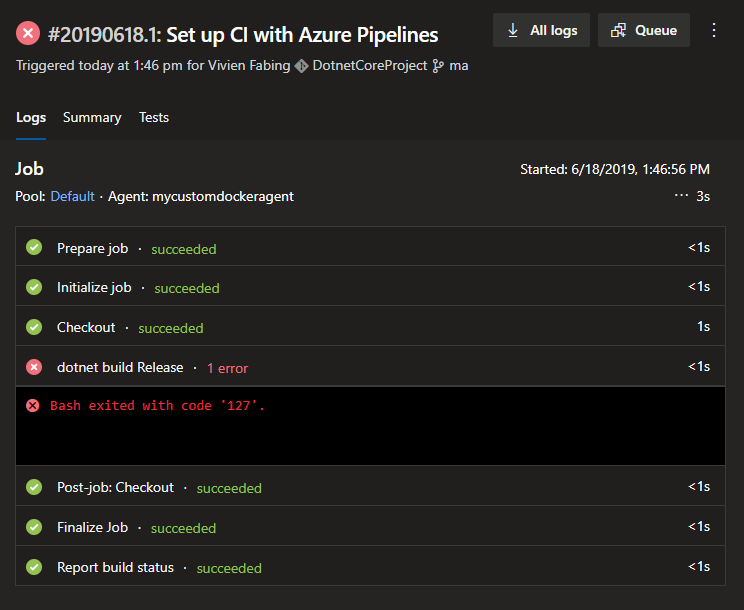Viewport: 744px width, 610px height.
Task: Click the Checkout success checkmark icon
Action: coord(34,327)
